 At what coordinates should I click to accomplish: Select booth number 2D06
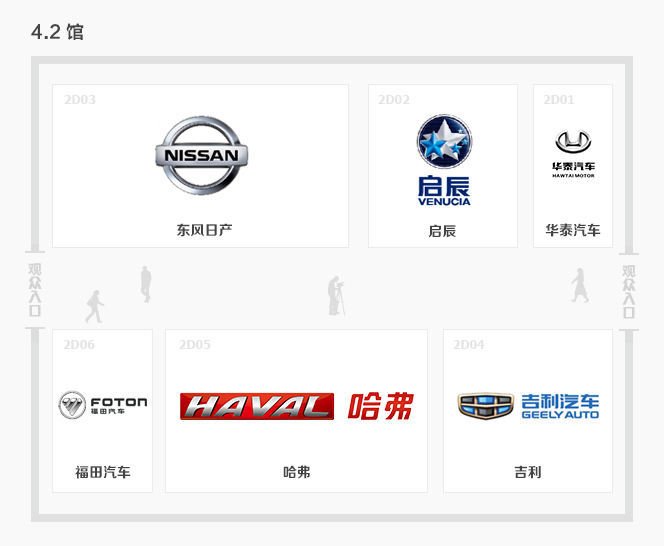coord(79,344)
